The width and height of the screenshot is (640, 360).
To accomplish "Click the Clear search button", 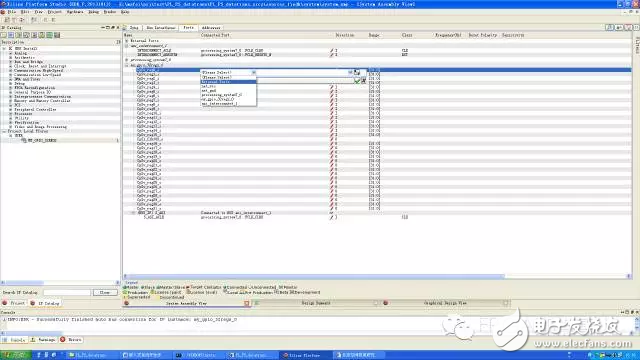I will pos(105,293).
